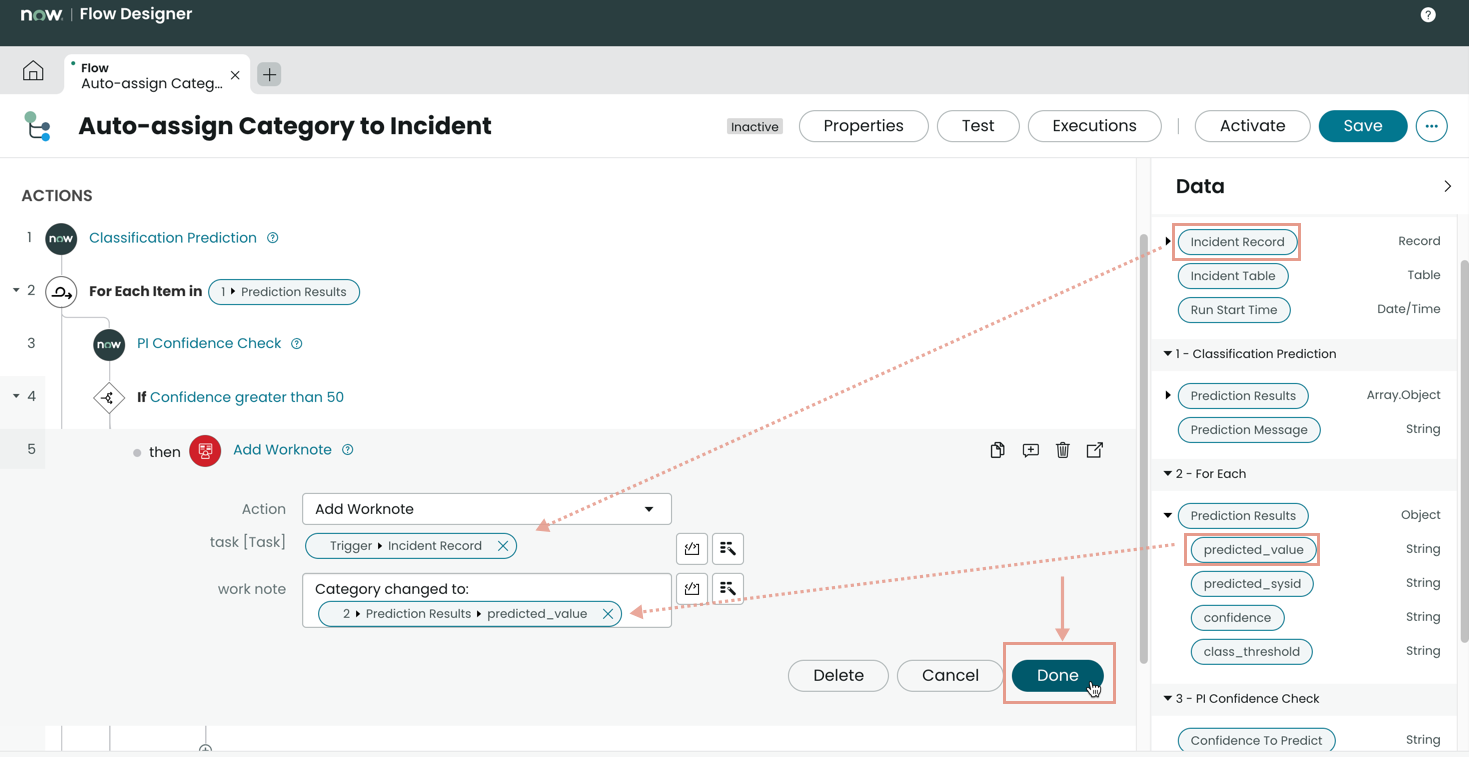1469x757 pixels.
Task: Expand Prediction Results array under Classification Prediction
Action: tap(1167, 396)
